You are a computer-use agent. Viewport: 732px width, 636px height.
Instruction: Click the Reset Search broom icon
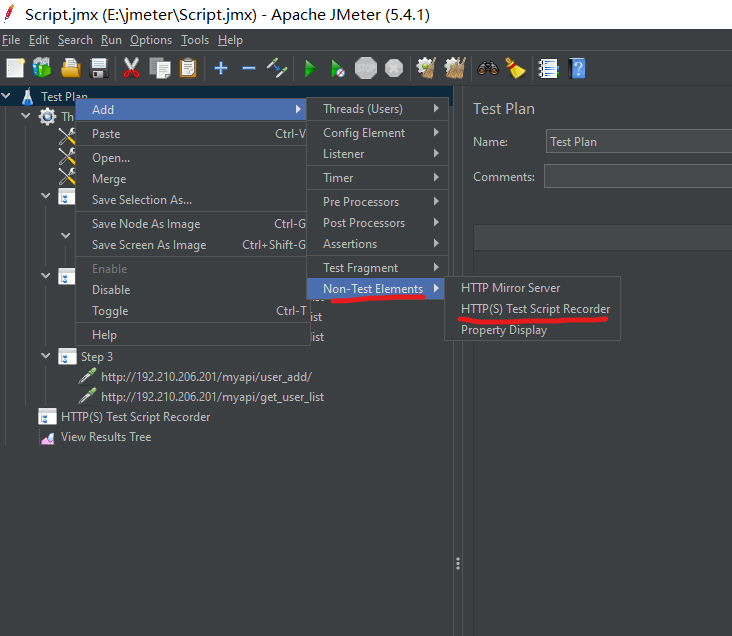[x=515, y=68]
